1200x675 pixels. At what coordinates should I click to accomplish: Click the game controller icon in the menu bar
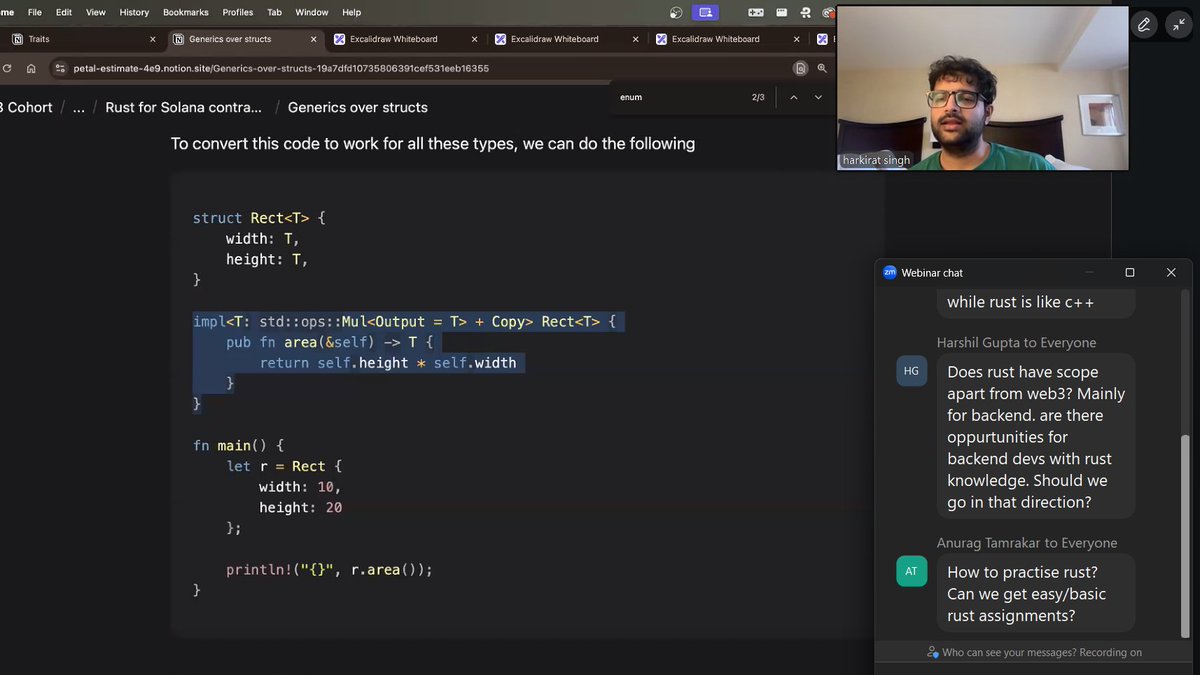756,12
